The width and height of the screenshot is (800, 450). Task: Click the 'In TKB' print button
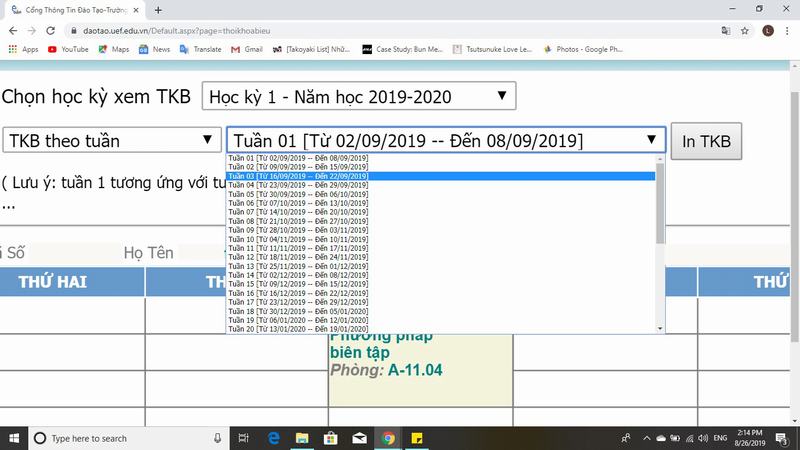(706, 140)
